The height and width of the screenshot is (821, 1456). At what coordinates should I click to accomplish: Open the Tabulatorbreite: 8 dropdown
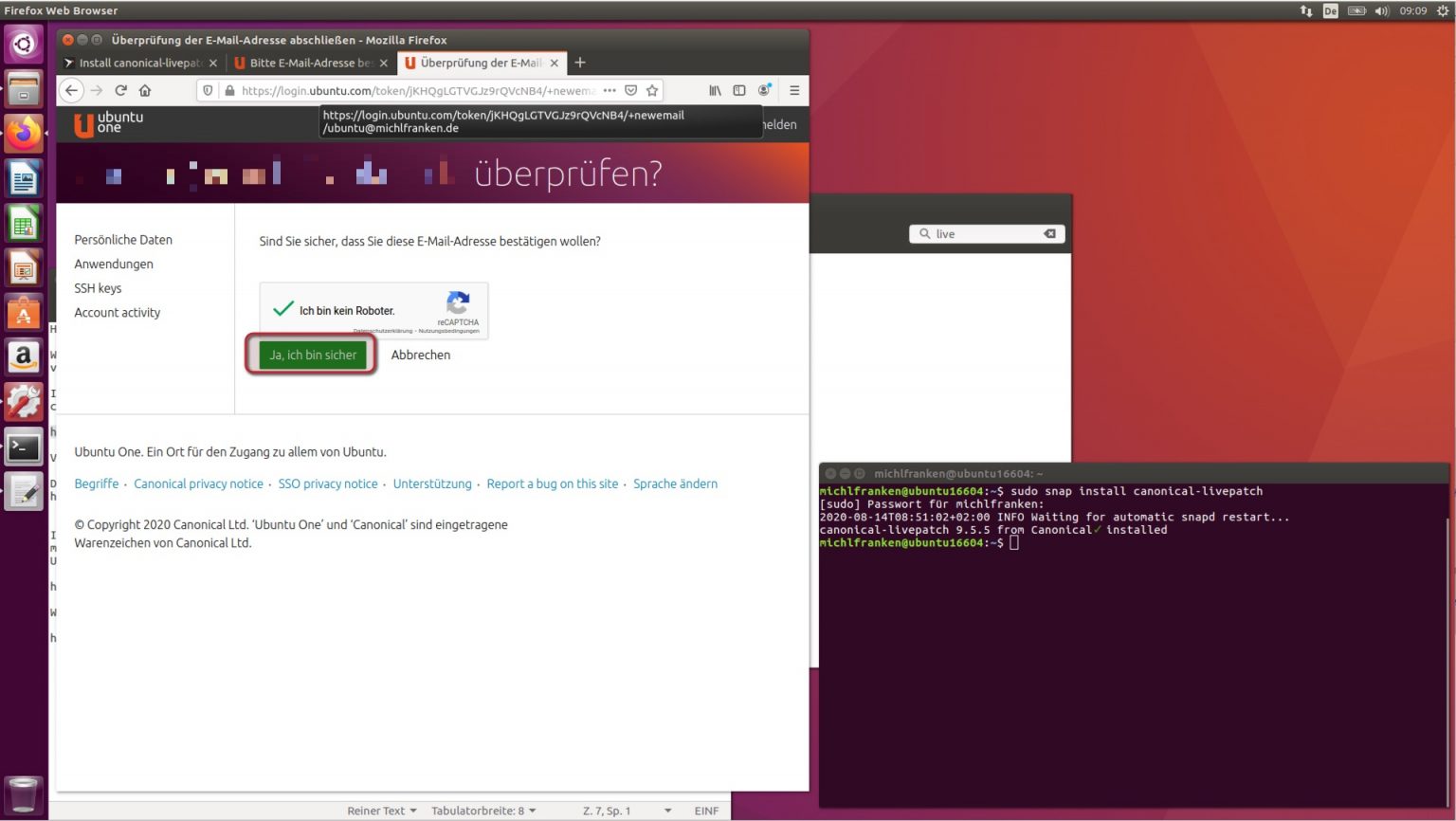tap(483, 811)
